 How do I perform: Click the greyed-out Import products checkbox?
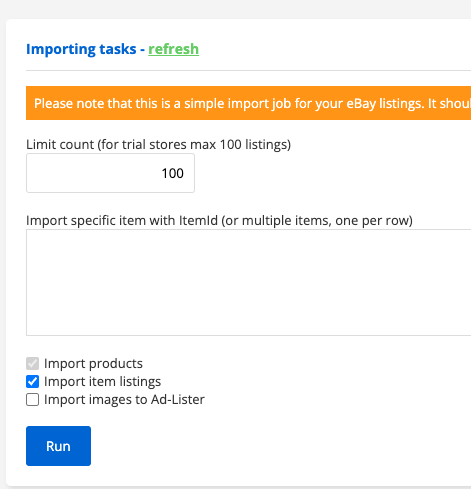pos(32,363)
